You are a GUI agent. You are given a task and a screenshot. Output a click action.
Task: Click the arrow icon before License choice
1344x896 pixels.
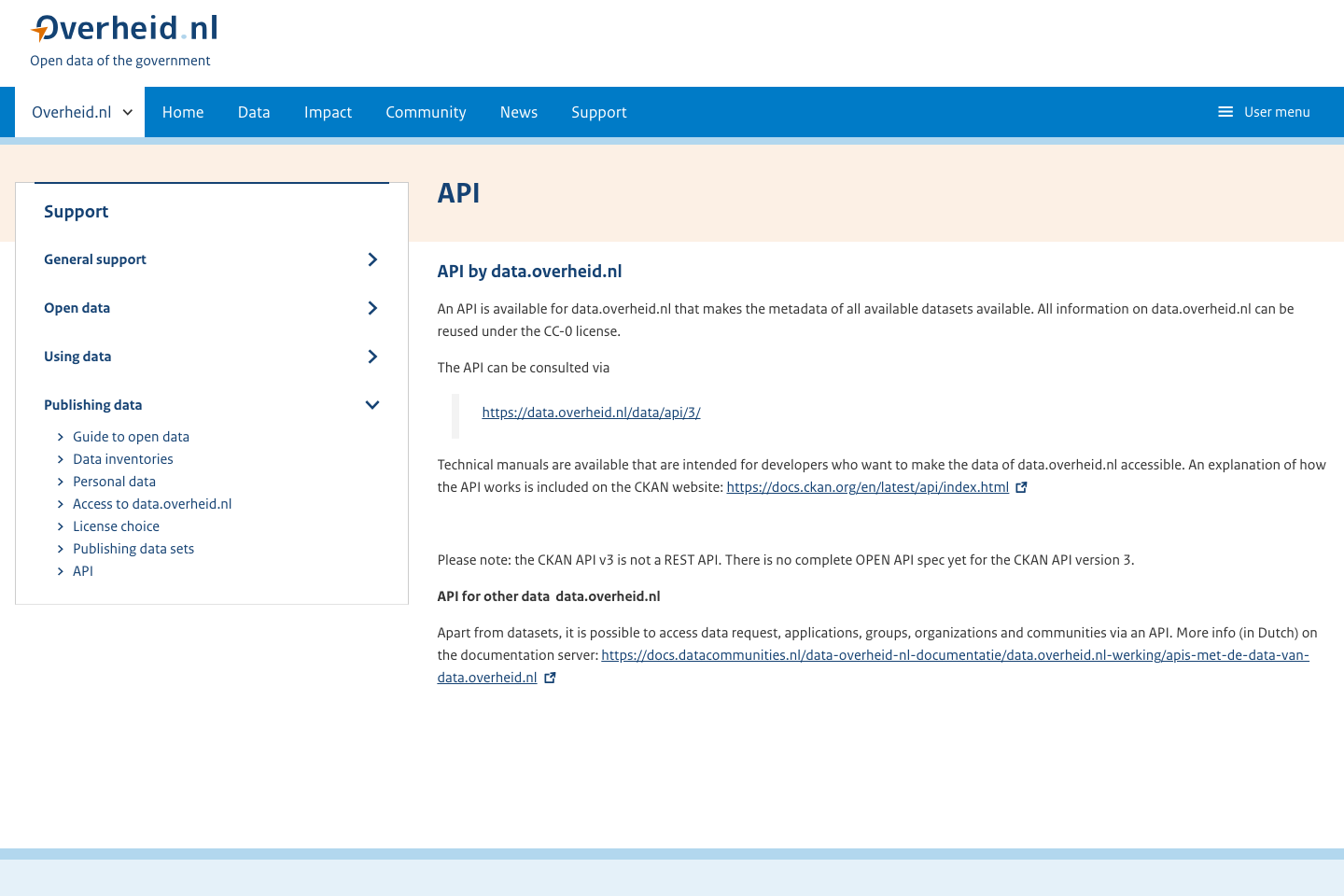pyautogui.click(x=60, y=526)
